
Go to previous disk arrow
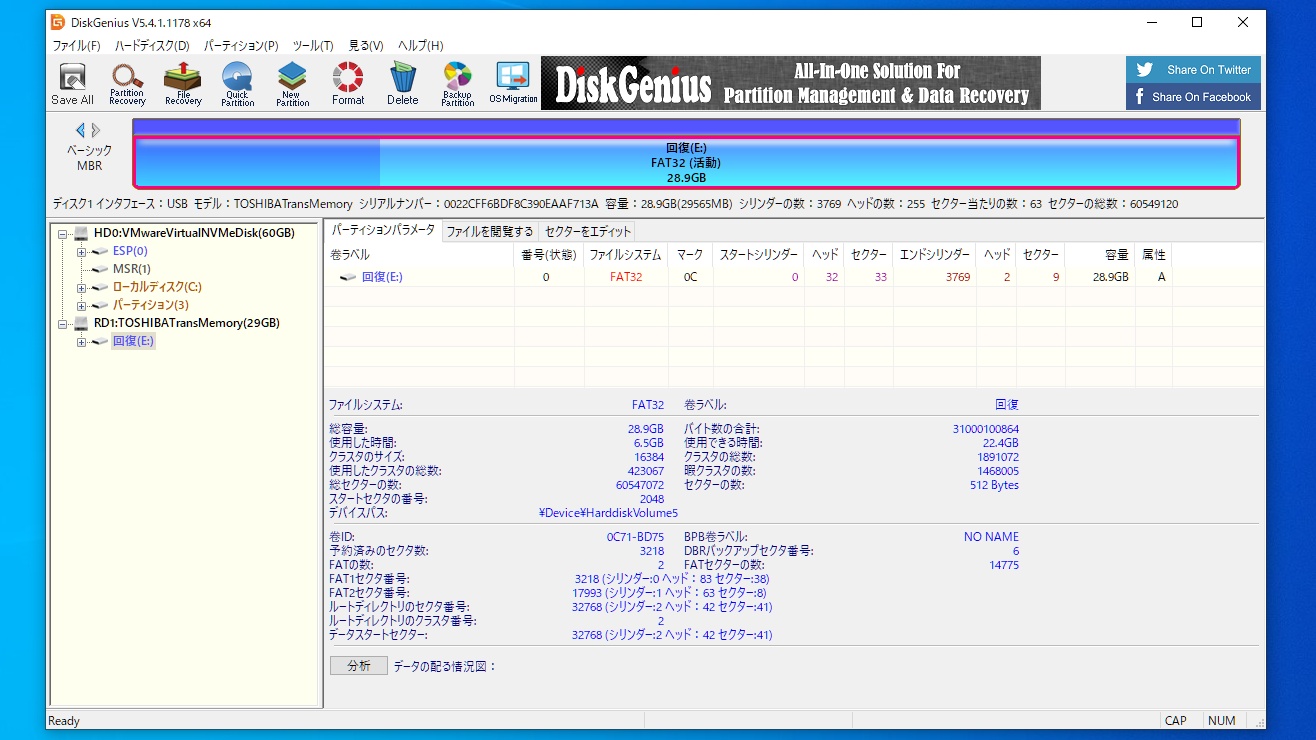tap(80, 130)
